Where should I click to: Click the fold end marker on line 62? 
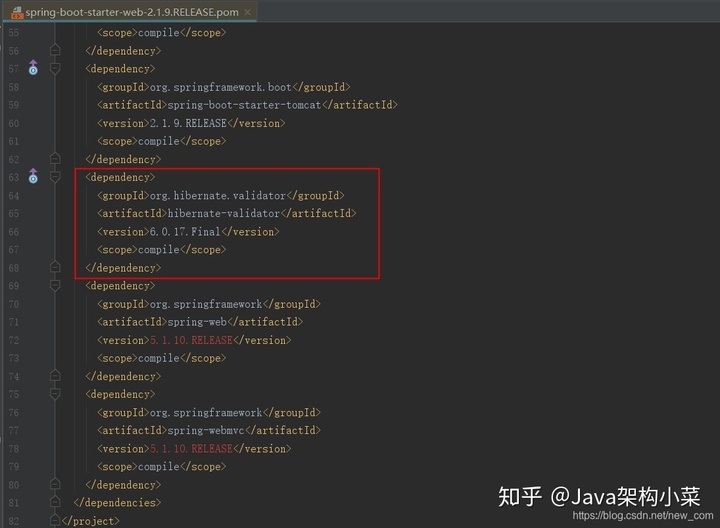tap(55, 158)
